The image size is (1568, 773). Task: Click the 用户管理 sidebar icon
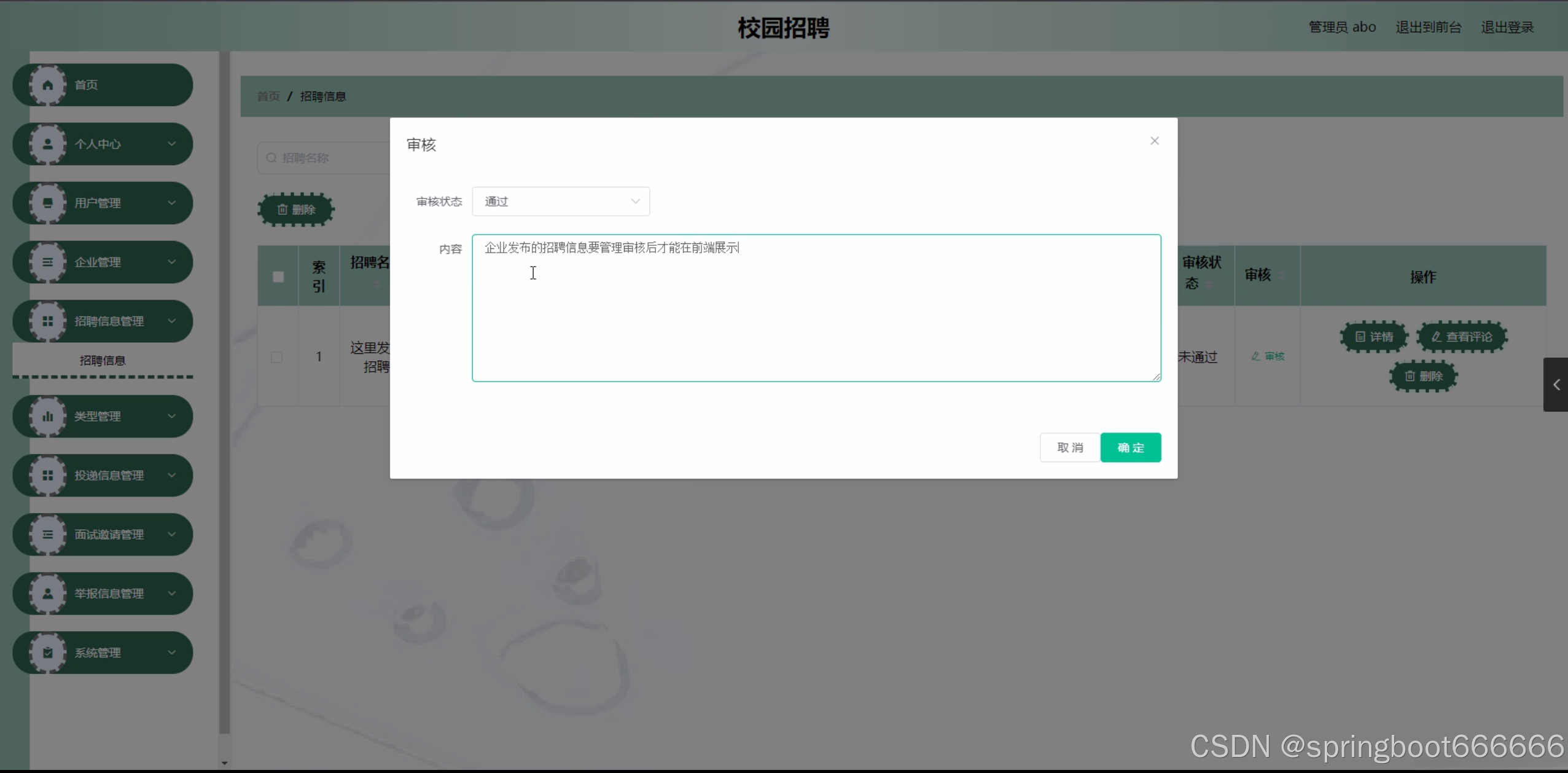coord(47,203)
